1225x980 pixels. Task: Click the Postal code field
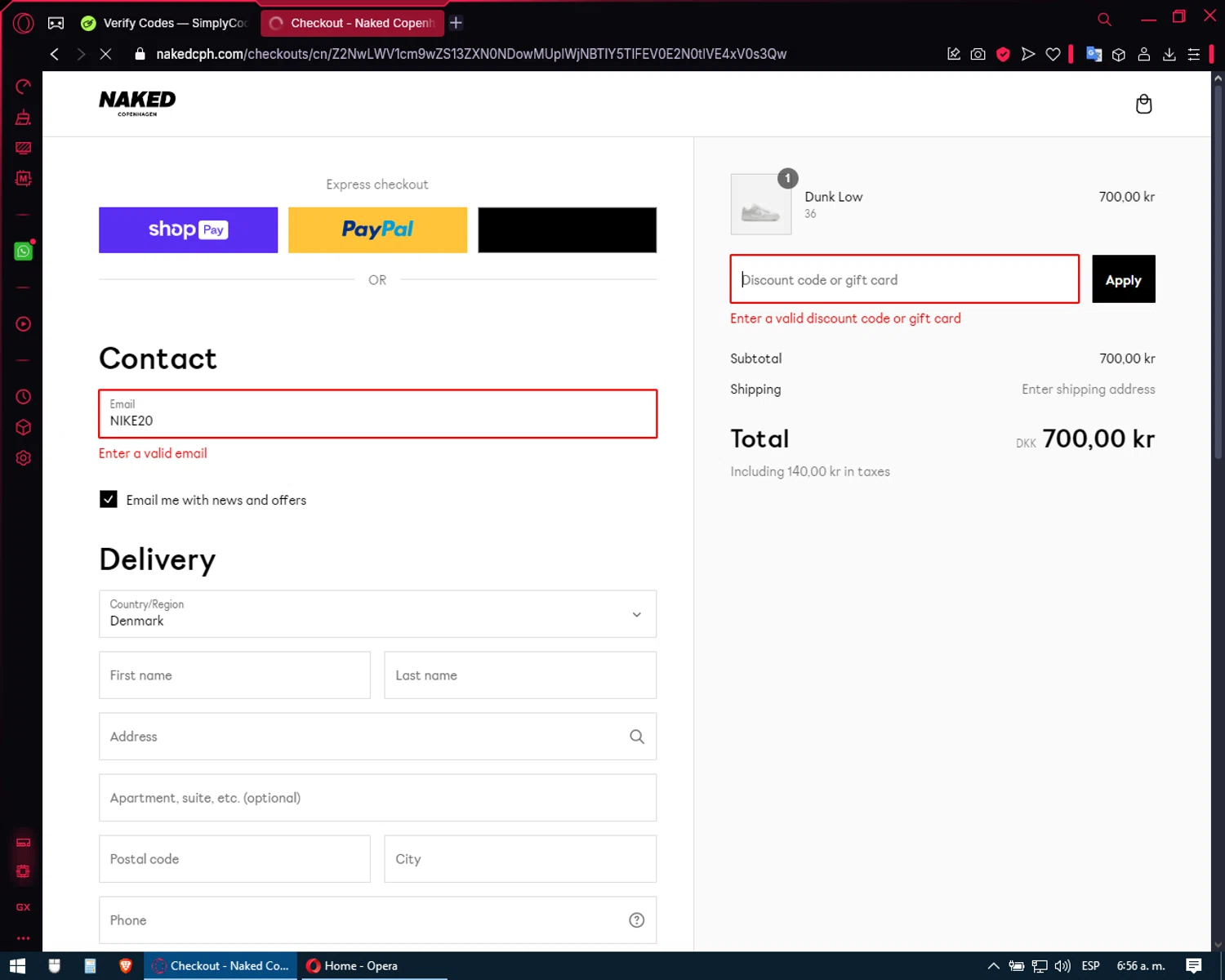(234, 858)
